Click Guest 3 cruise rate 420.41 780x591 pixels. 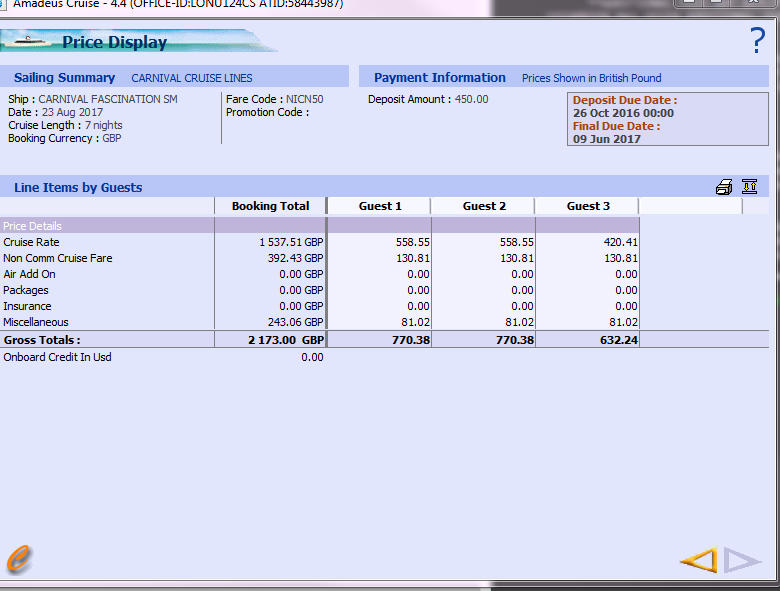(x=620, y=242)
